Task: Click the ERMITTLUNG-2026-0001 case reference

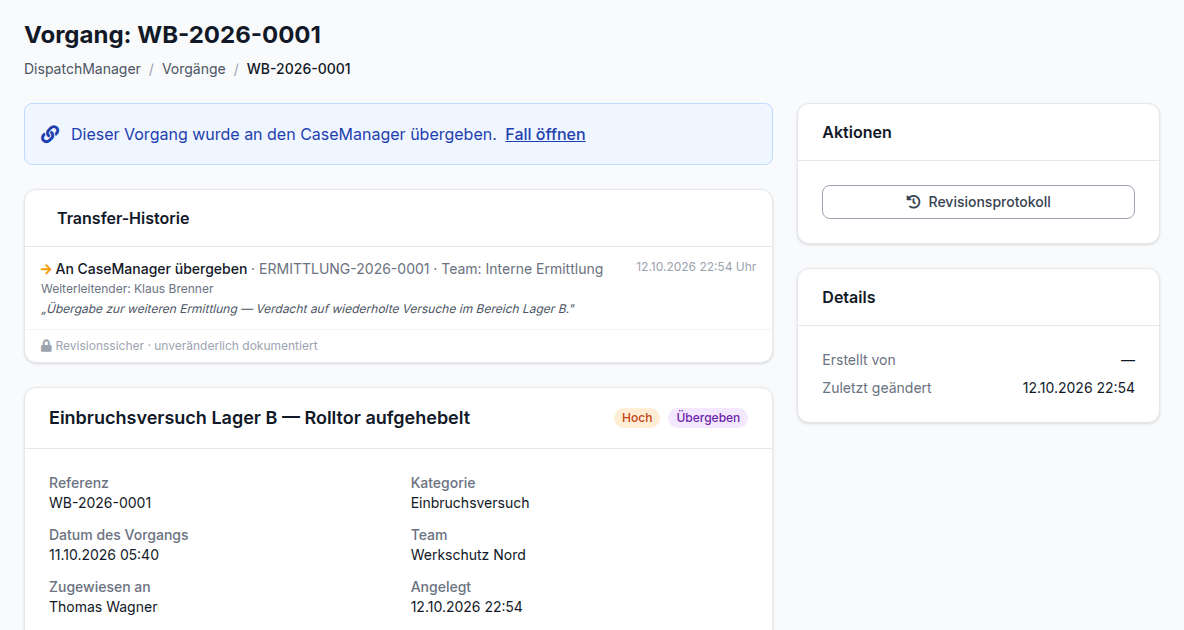Action: point(344,269)
